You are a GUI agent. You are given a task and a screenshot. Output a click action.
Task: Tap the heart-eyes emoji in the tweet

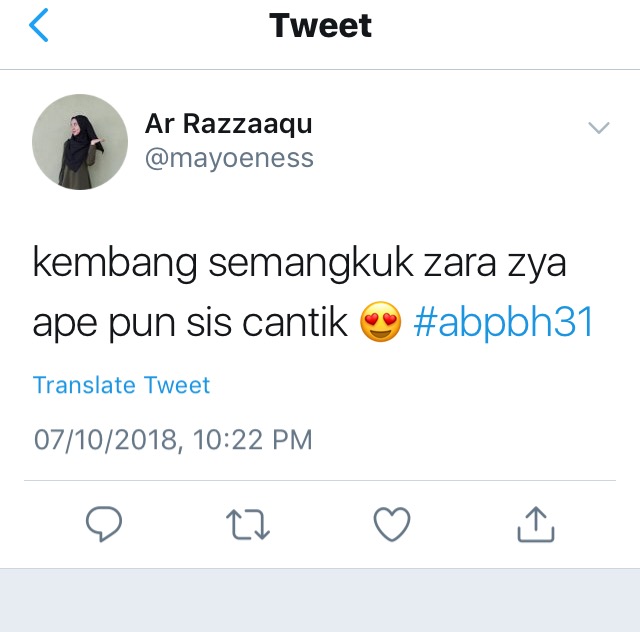pos(380,322)
